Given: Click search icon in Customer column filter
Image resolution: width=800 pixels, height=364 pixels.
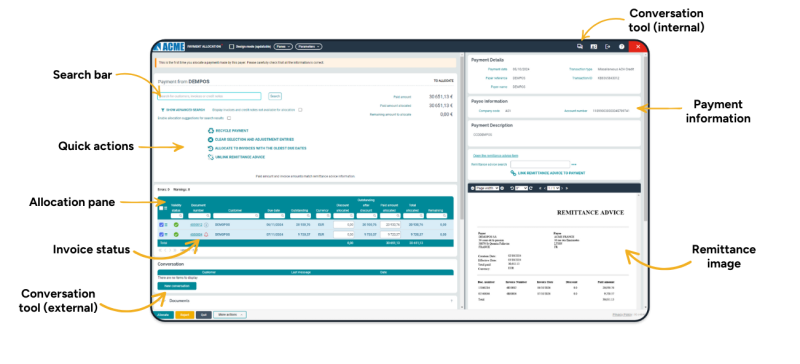Looking at the screenshot, I should coord(257,215).
